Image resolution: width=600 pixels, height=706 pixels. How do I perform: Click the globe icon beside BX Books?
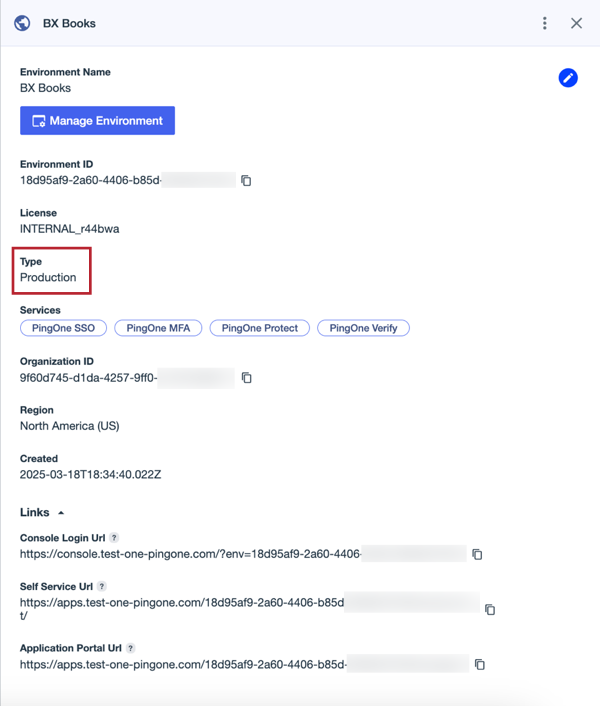(22, 23)
